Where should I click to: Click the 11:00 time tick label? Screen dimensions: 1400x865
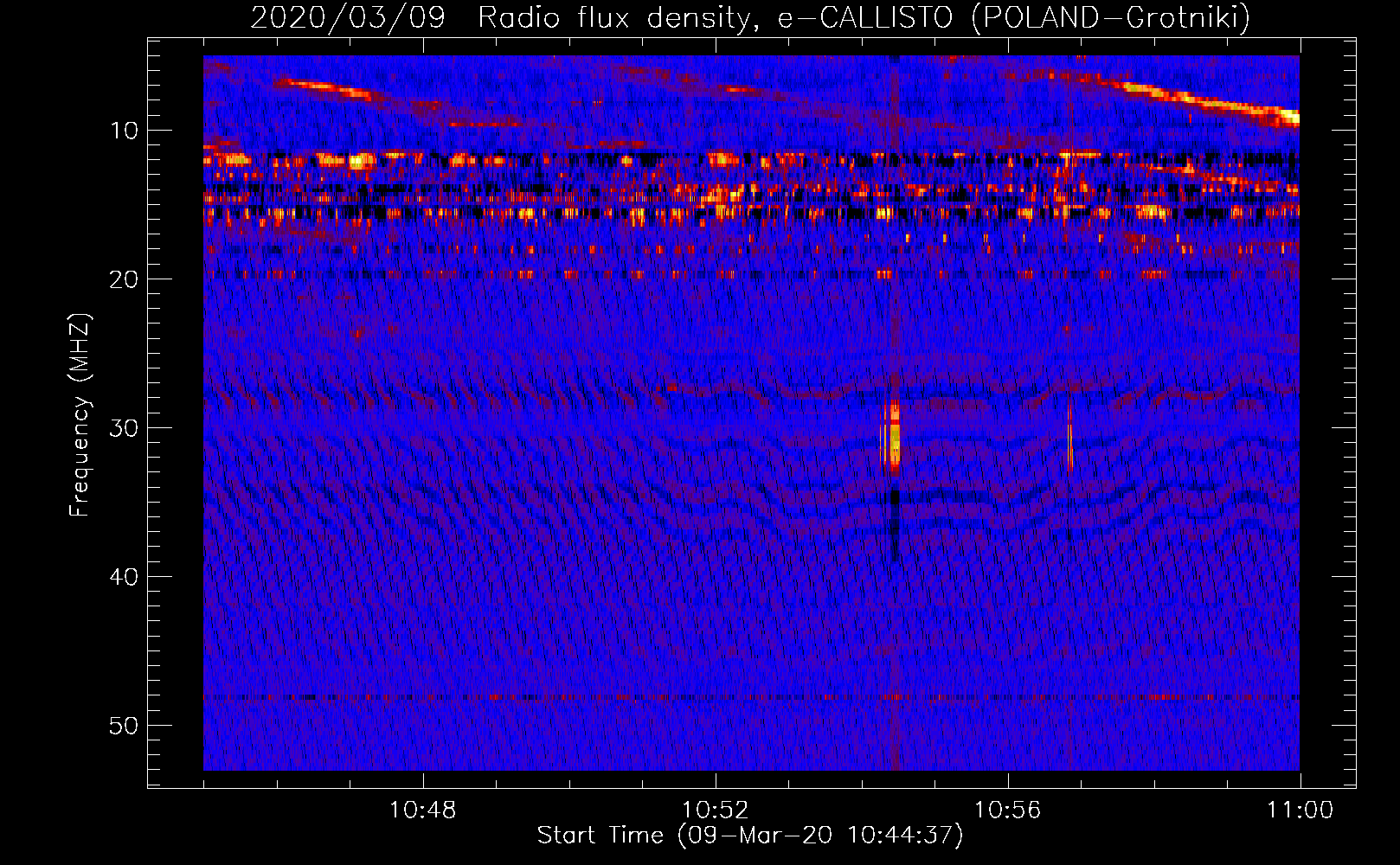1300,811
